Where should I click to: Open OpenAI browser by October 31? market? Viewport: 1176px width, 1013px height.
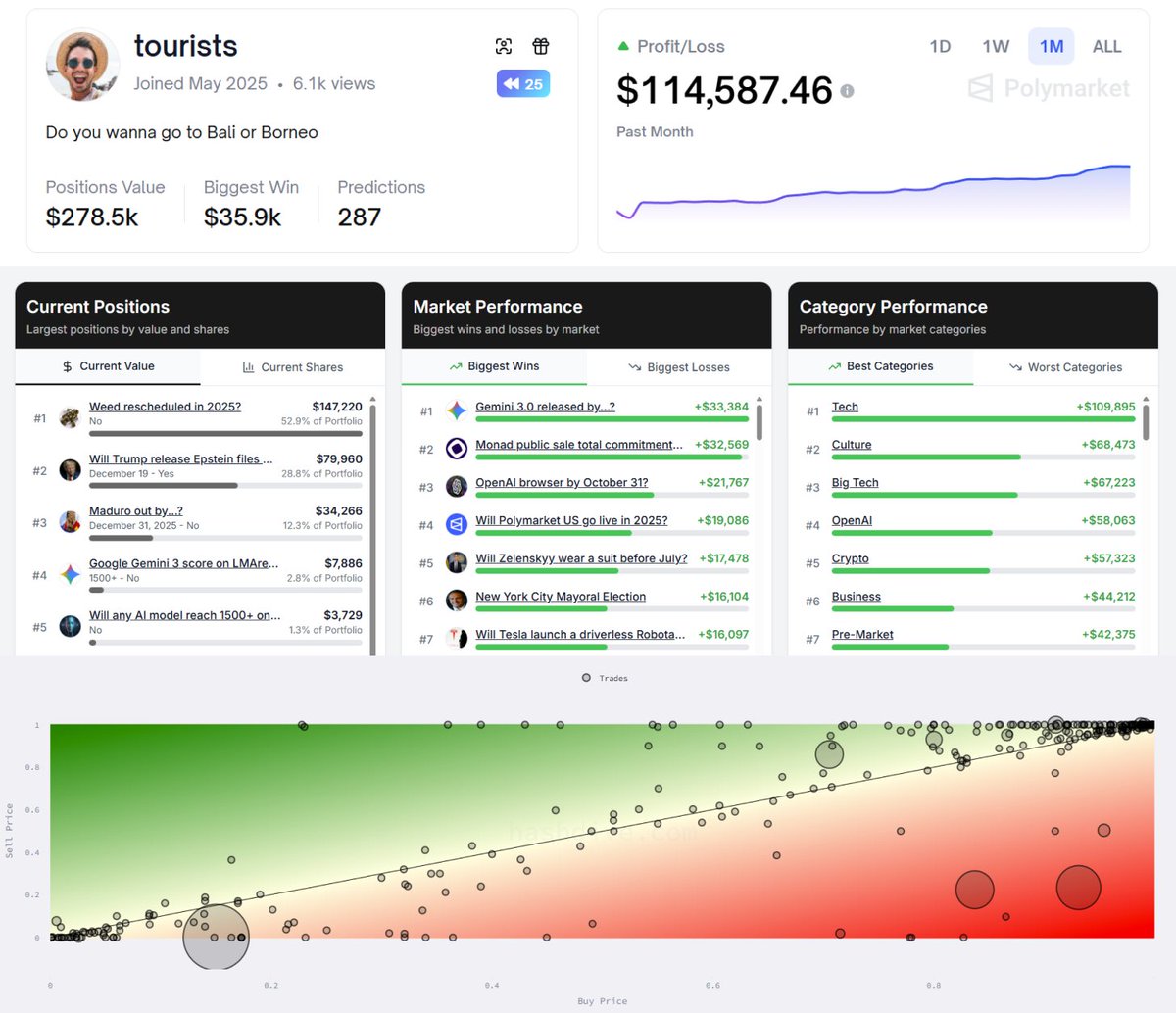562,483
